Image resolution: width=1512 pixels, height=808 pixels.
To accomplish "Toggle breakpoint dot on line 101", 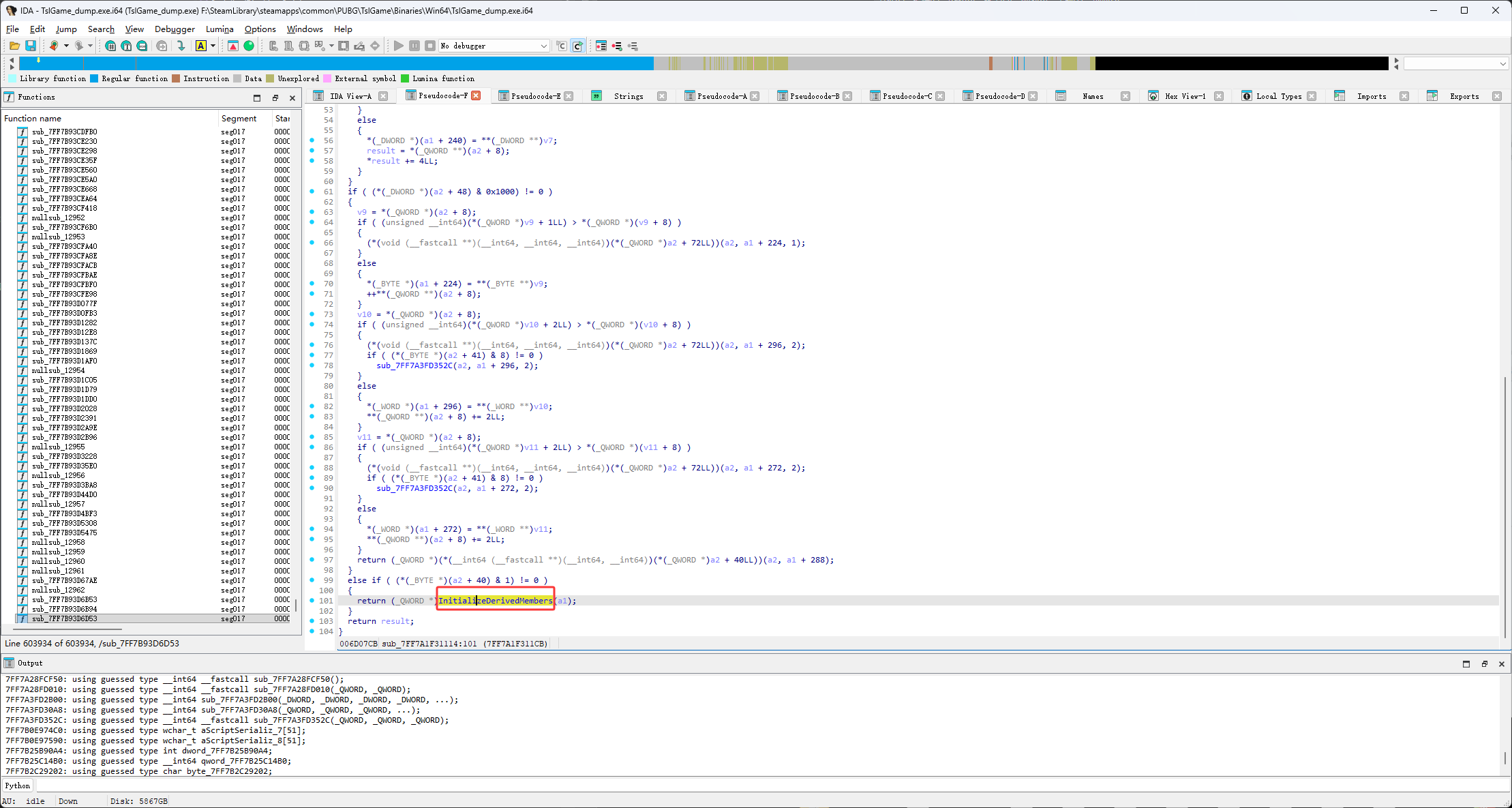I will (x=312, y=600).
